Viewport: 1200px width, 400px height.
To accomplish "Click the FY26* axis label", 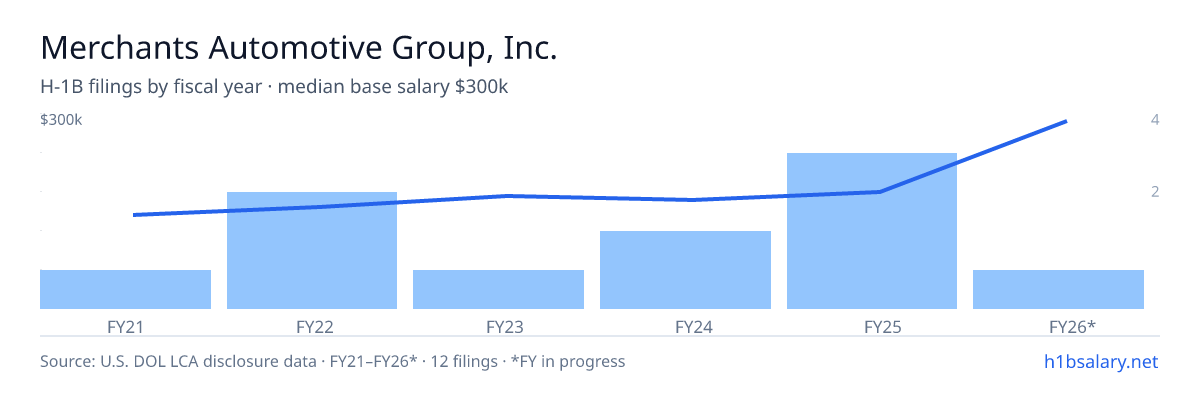I will point(1072,326).
